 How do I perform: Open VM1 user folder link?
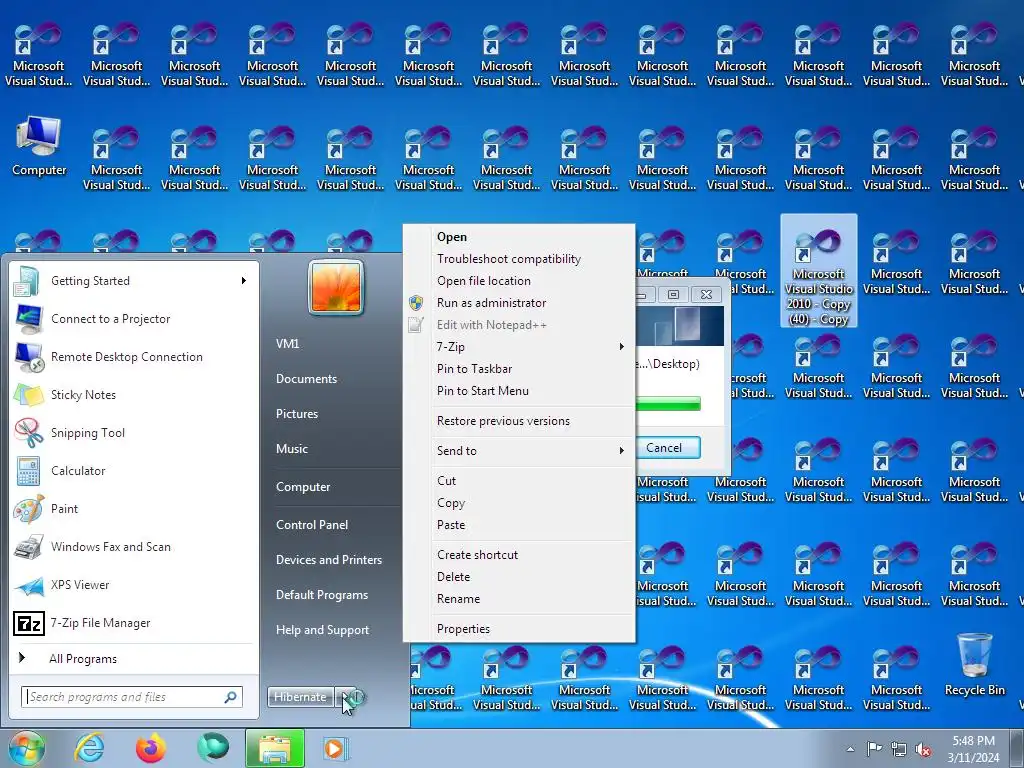click(287, 344)
